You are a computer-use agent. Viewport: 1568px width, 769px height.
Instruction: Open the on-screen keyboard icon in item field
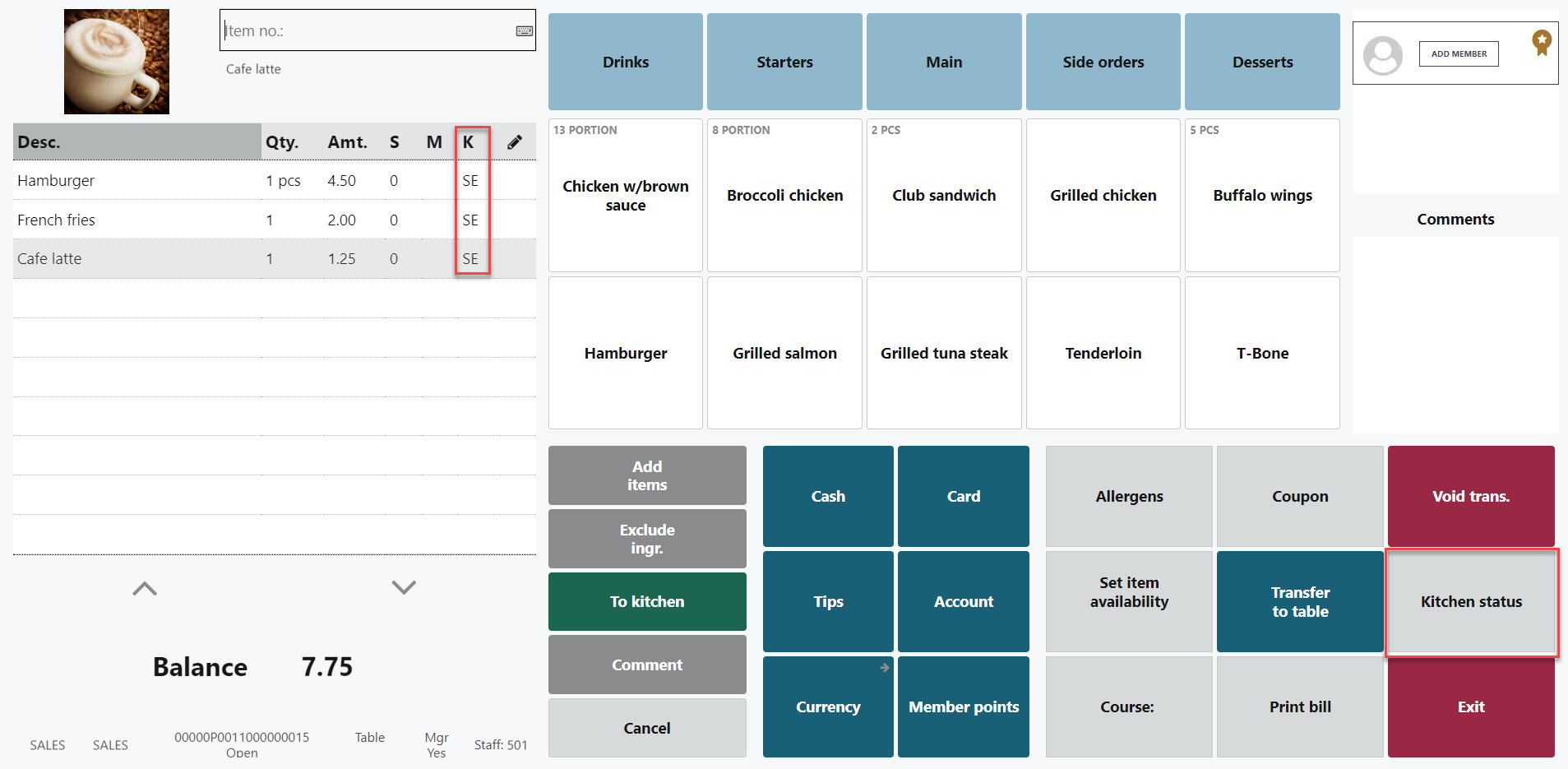(524, 31)
